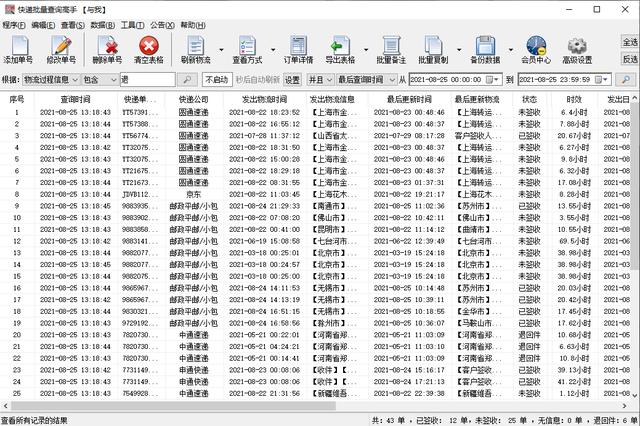Click the 导出表格 icon

pyautogui.click(x=340, y=47)
